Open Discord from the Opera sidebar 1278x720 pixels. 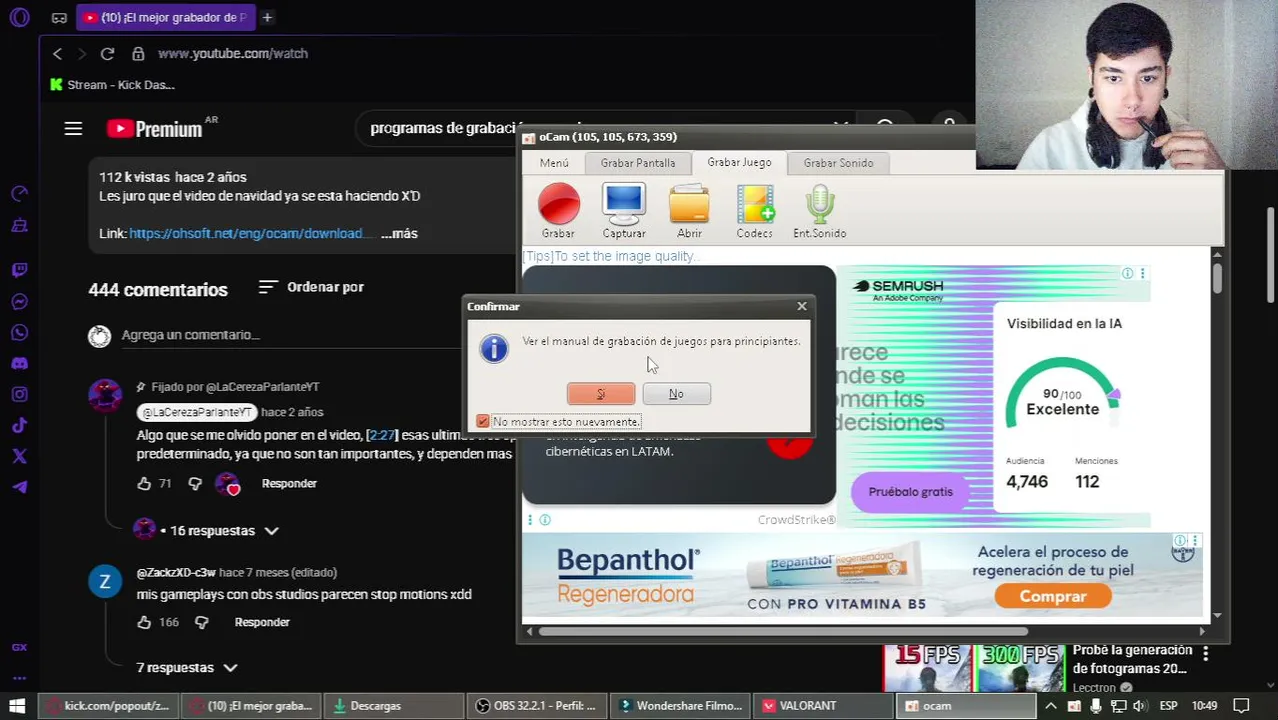click(x=19, y=364)
